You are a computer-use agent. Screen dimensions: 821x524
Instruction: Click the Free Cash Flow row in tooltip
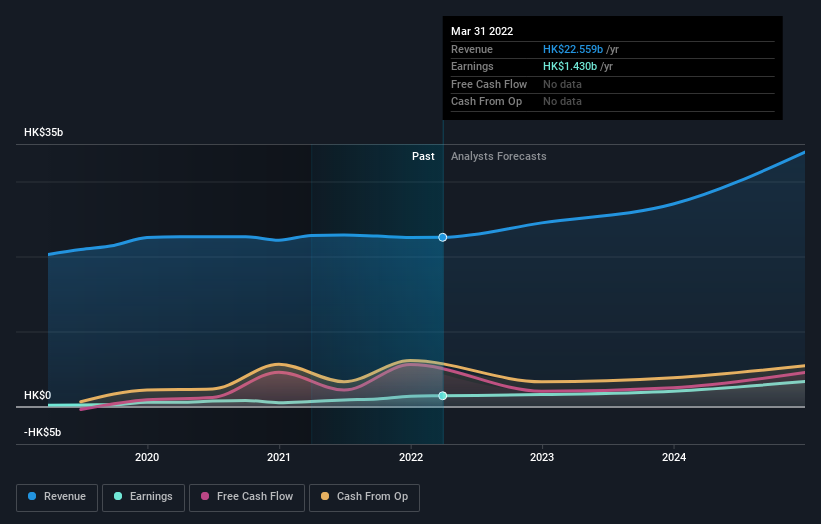(x=613, y=84)
